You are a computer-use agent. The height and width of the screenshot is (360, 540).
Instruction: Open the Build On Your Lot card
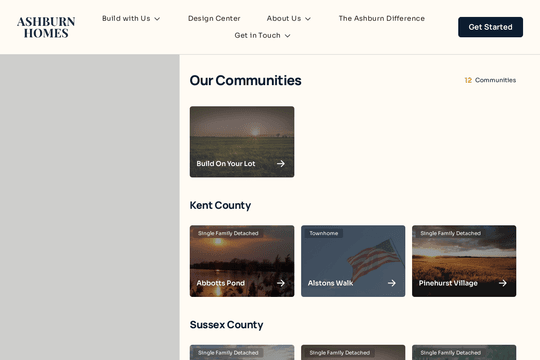[x=242, y=142]
